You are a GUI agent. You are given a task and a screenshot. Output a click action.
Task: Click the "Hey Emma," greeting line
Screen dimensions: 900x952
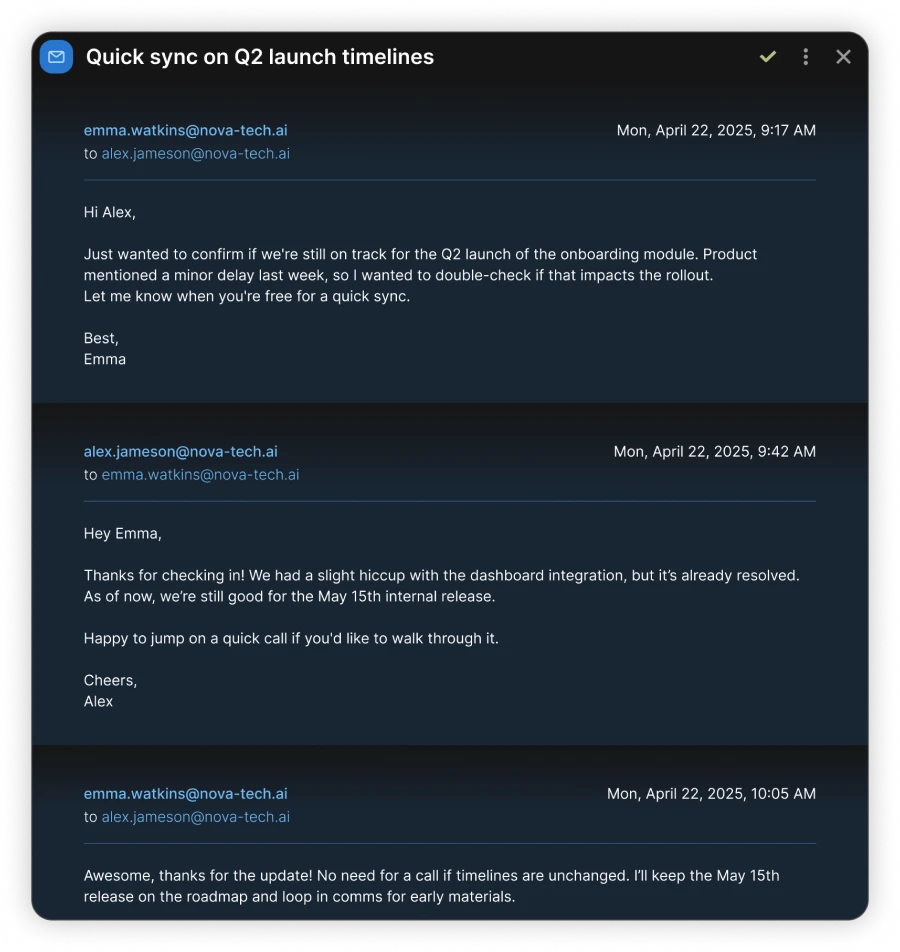(x=122, y=534)
